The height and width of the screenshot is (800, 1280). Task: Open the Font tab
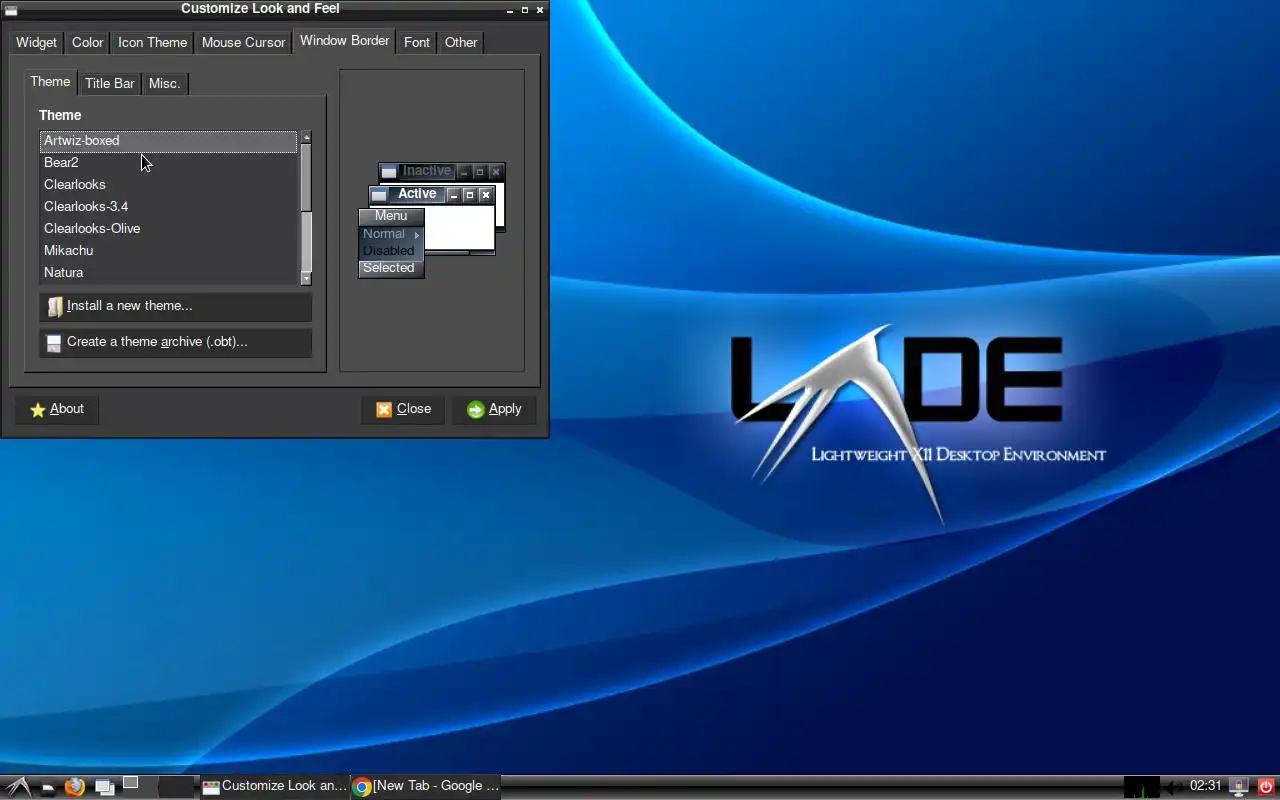click(417, 42)
